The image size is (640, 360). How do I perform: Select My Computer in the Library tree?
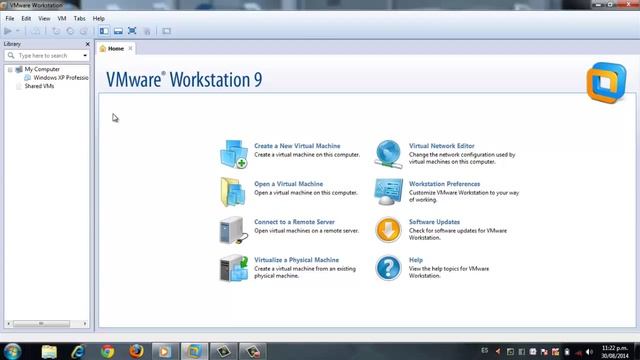[x=42, y=69]
